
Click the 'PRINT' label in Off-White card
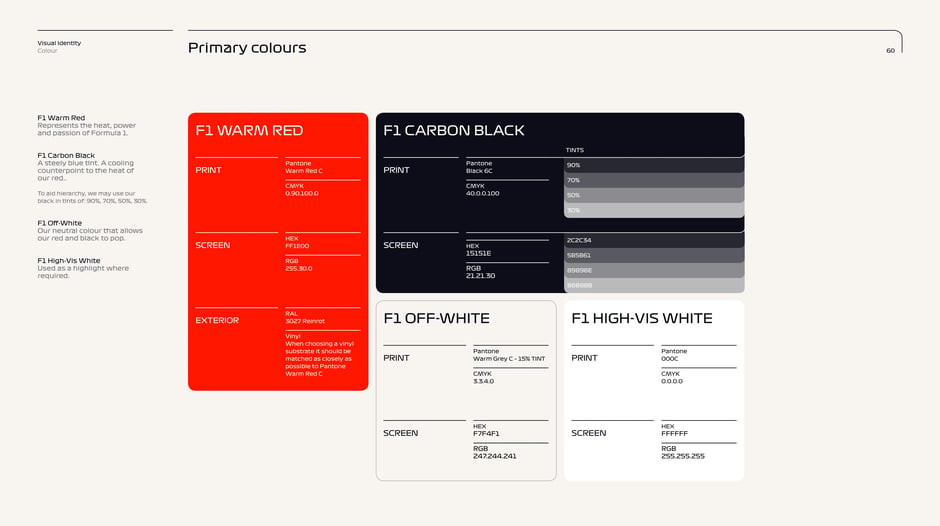coord(396,358)
